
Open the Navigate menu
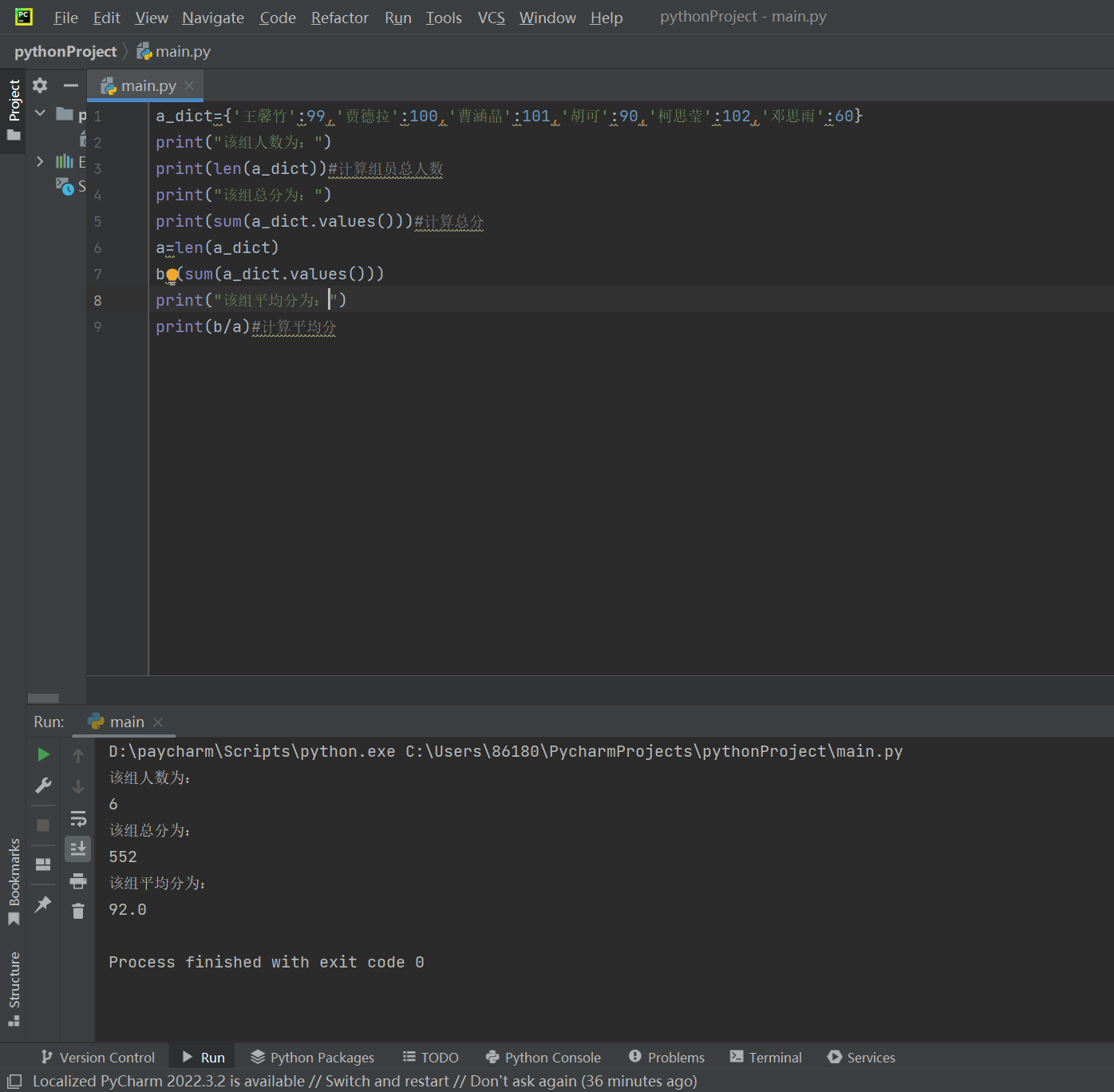click(x=213, y=18)
